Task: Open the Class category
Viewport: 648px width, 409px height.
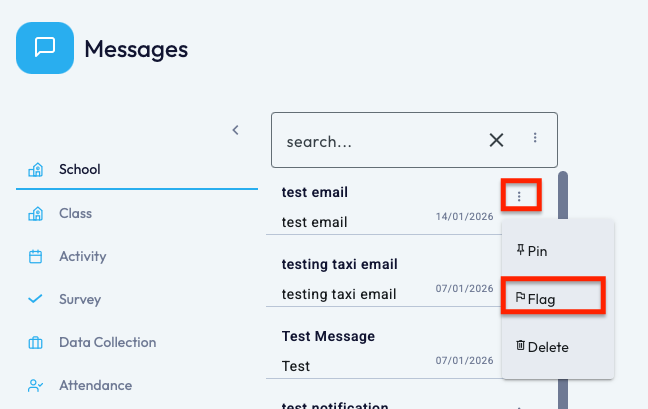Action: [x=75, y=213]
